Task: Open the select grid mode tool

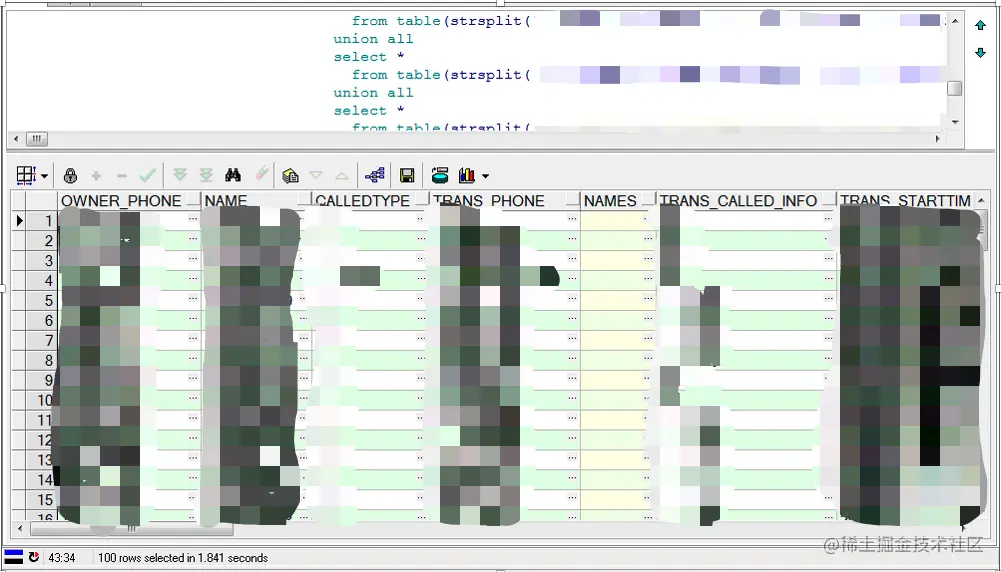Action: [26, 176]
